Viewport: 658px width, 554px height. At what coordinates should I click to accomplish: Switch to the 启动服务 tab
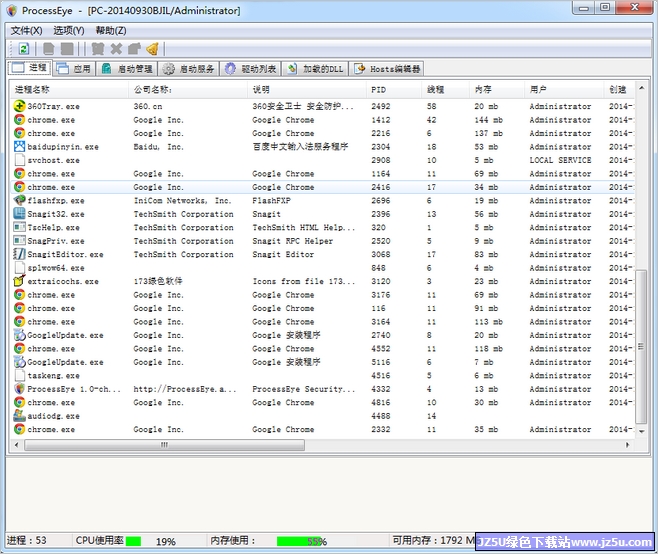pyautogui.click(x=188, y=68)
